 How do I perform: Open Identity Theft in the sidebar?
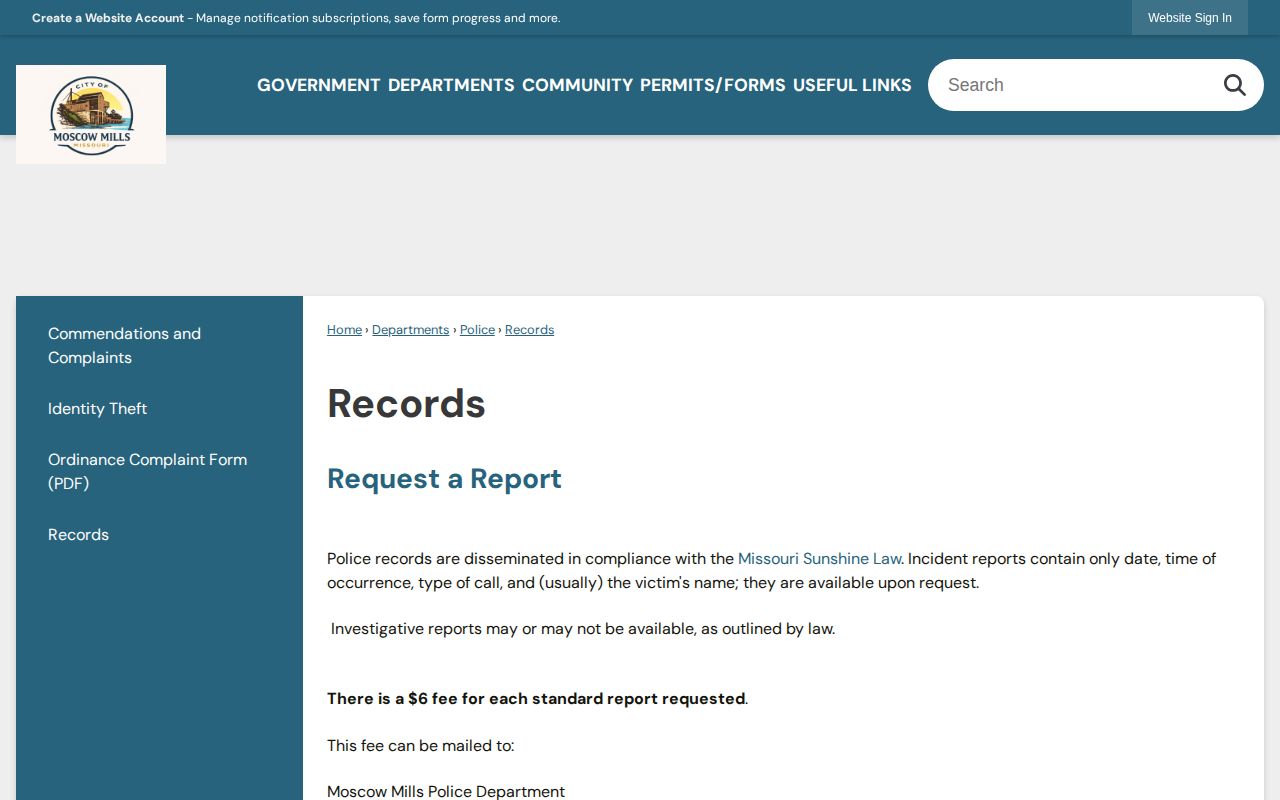[x=159, y=409]
